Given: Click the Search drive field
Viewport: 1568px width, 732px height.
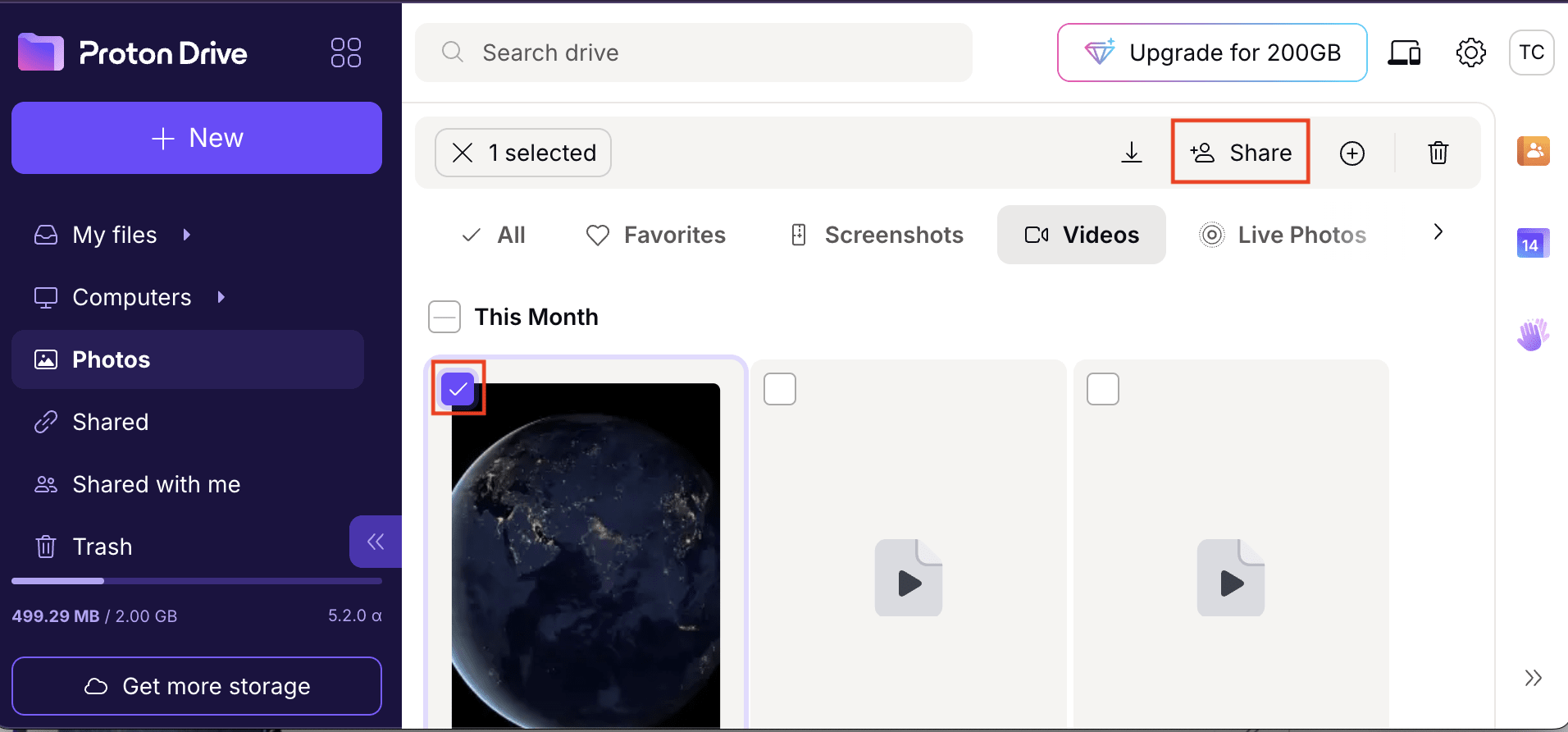Looking at the screenshot, I should 694,53.
